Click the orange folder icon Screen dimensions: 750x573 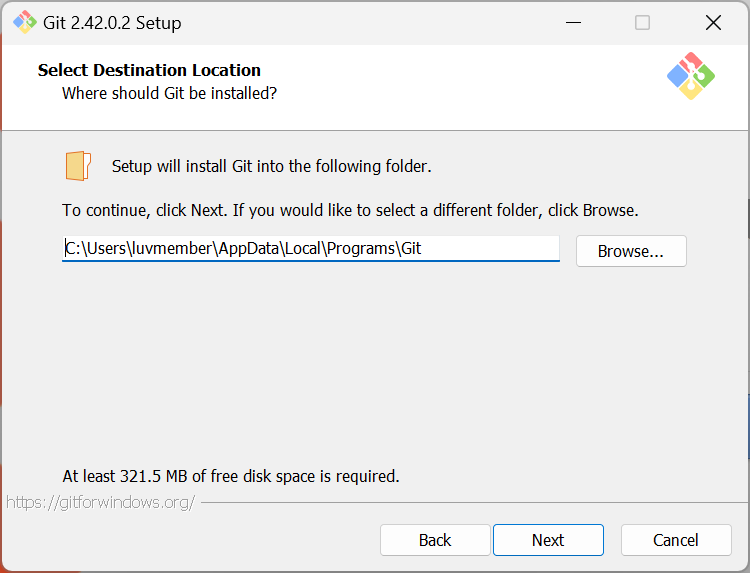(78, 166)
